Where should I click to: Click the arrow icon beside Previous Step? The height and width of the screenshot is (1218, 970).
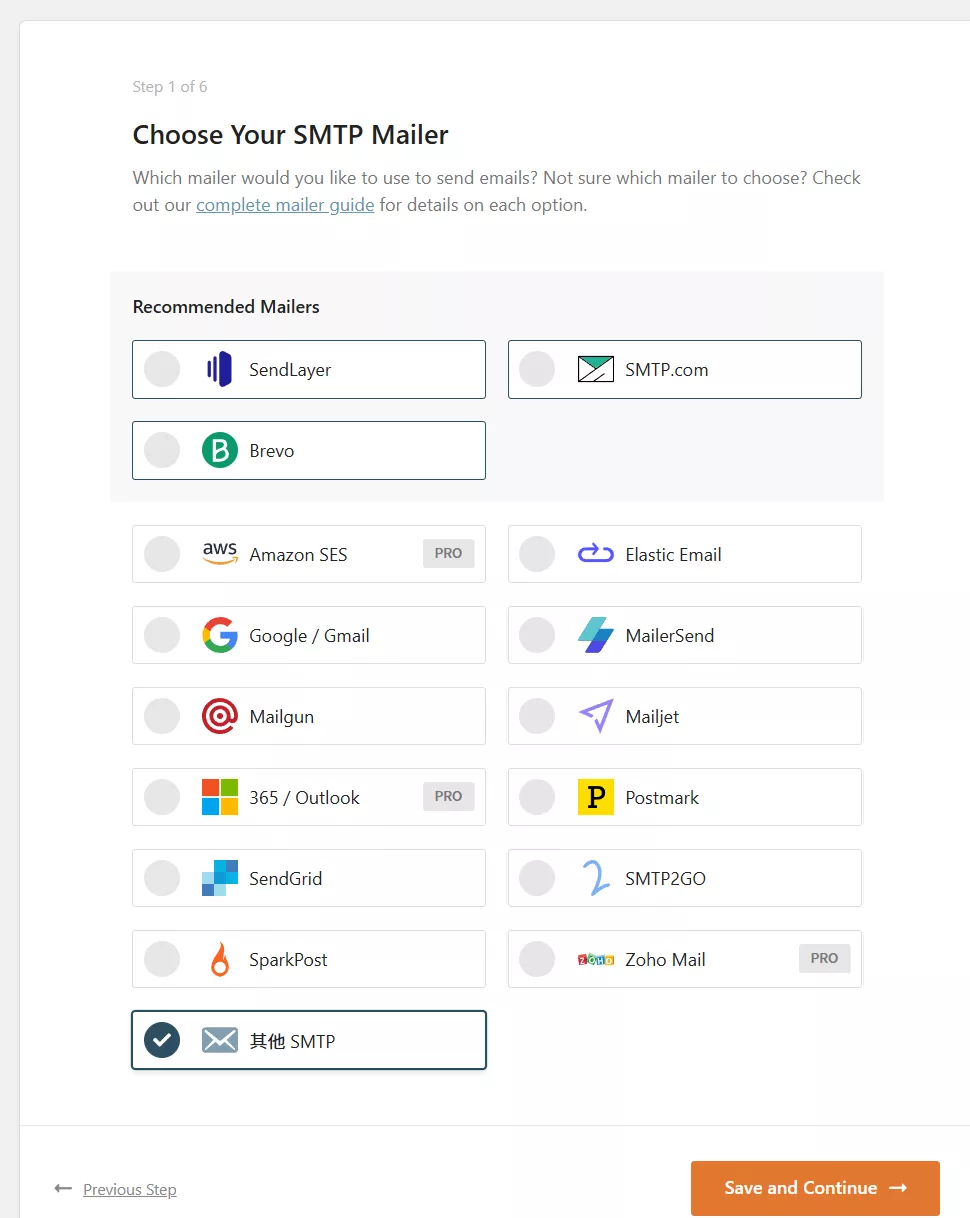pos(63,1188)
